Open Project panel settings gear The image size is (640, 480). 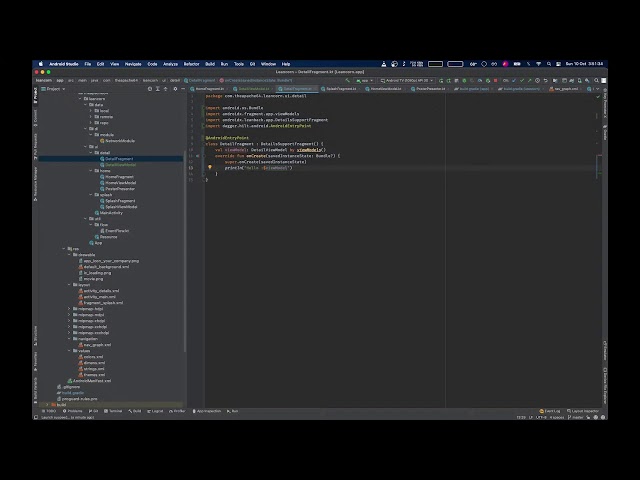click(176, 89)
